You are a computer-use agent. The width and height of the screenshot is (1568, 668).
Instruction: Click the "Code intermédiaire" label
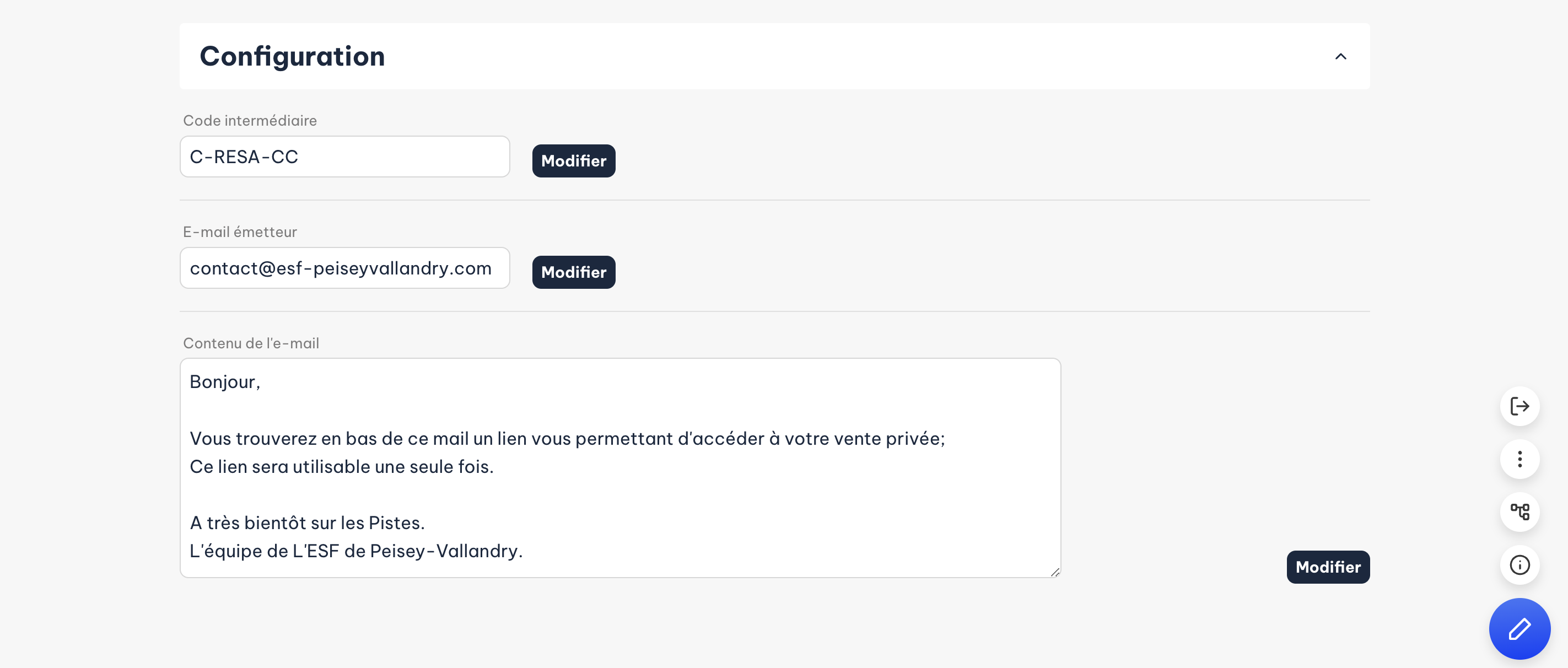click(x=250, y=121)
